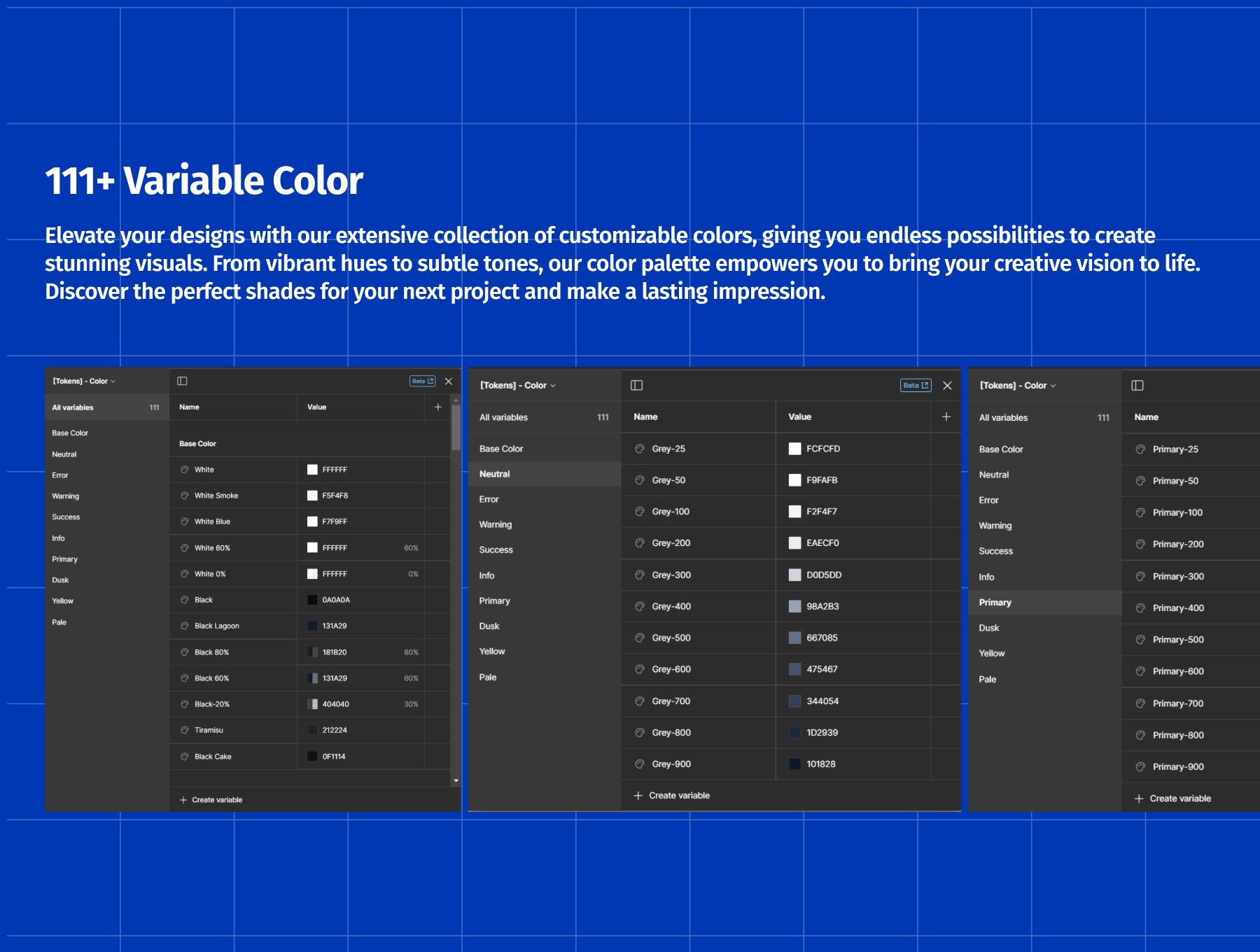
Task: Click Create variable in left panel
Action: [x=211, y=800]
